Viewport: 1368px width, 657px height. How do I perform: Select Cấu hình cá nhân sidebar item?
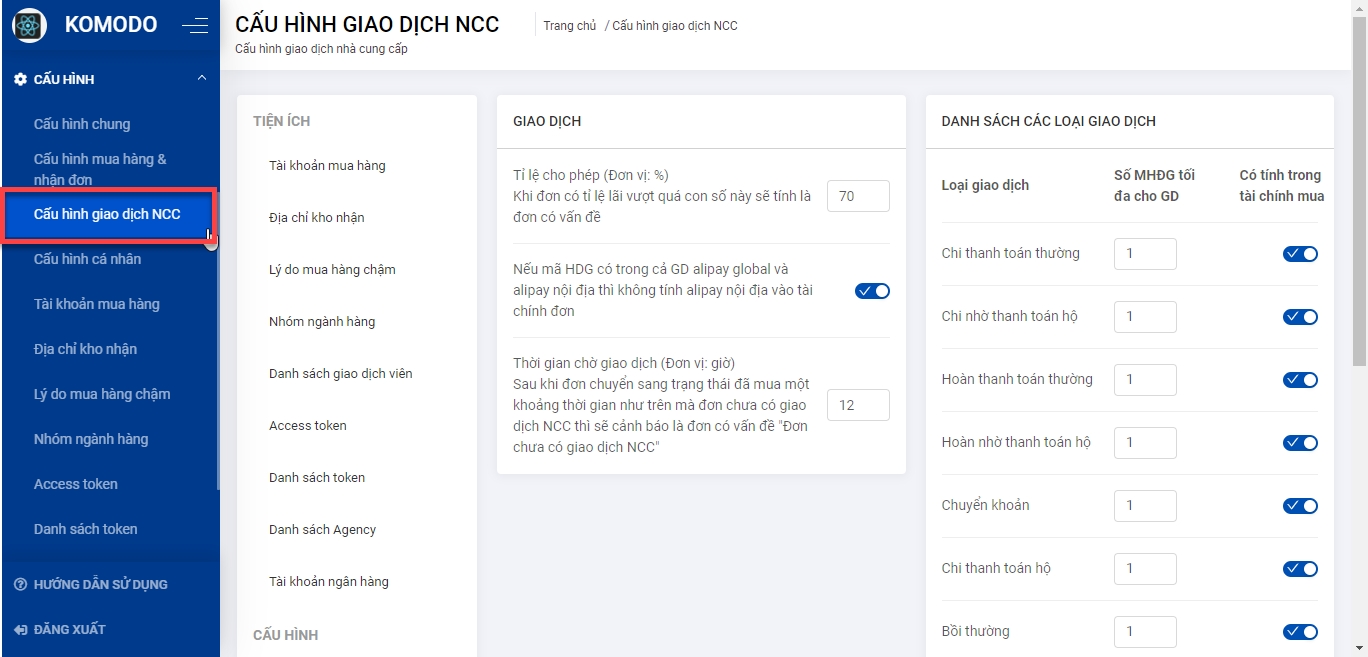pos(87,259)
